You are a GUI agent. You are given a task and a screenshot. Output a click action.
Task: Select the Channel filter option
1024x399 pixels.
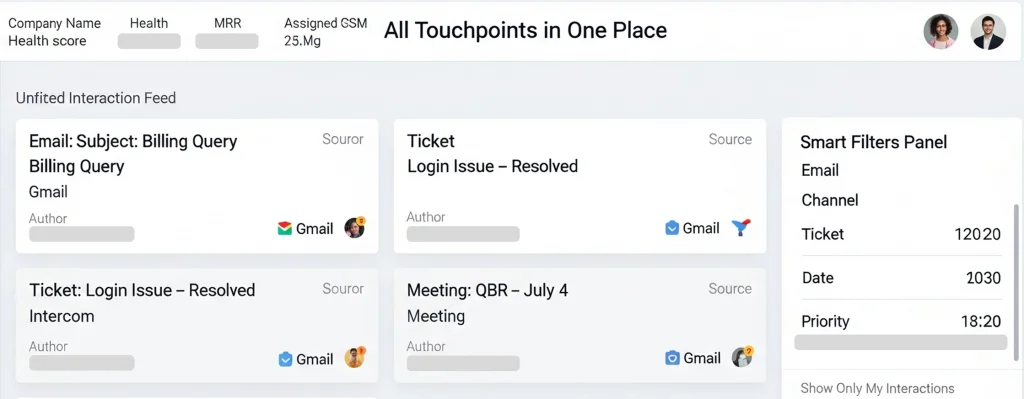coord(829,200)
